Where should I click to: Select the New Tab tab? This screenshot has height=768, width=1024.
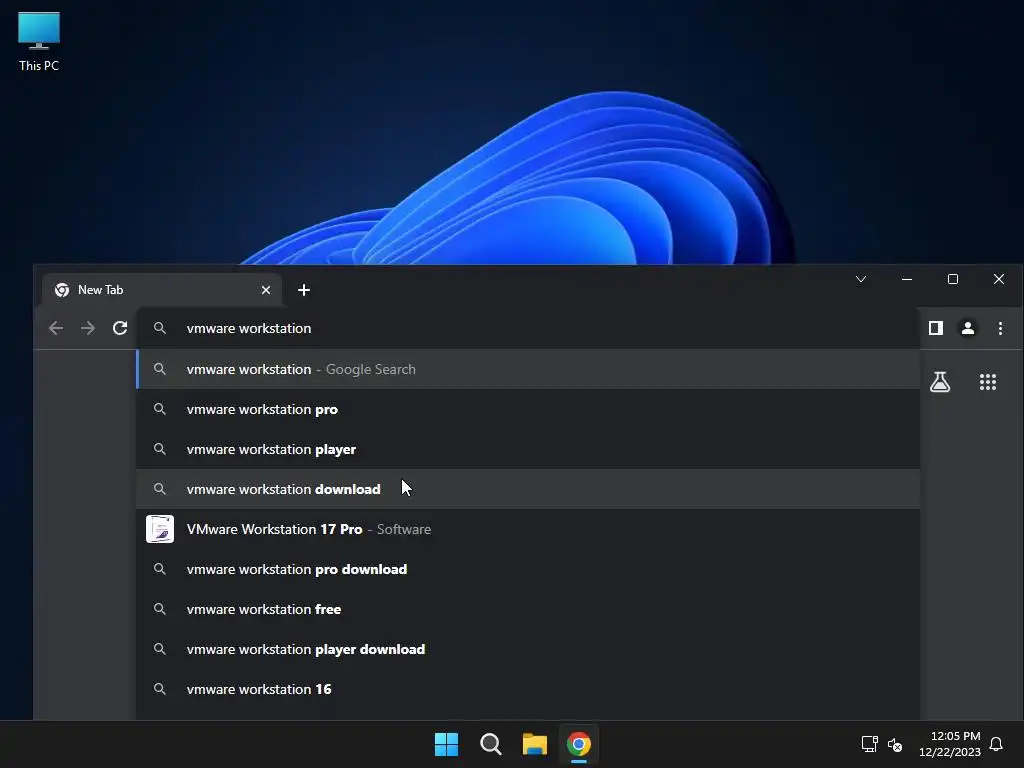[162, 290]
